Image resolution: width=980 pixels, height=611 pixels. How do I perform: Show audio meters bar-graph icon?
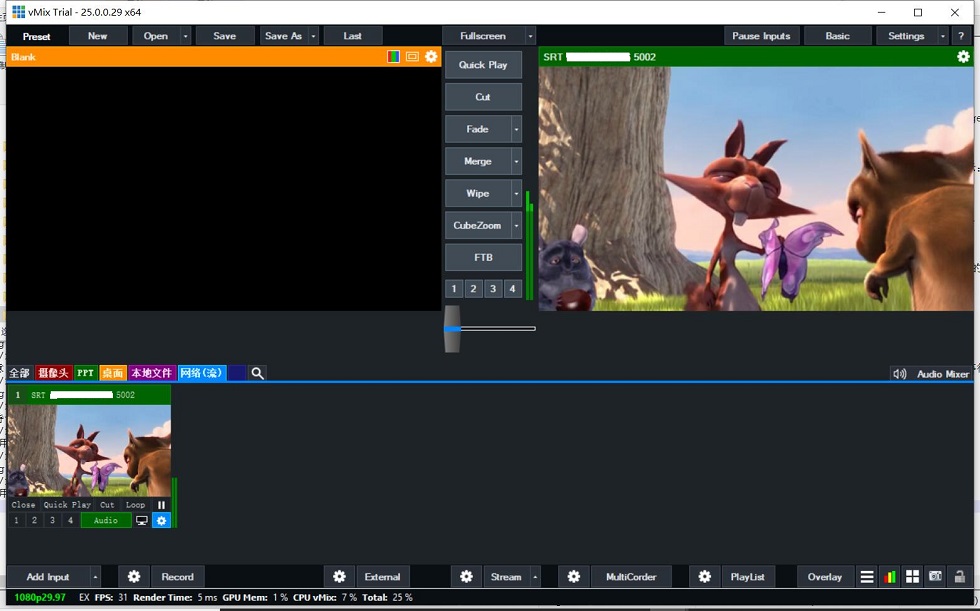pyautogui.click(x=890, y=577)
